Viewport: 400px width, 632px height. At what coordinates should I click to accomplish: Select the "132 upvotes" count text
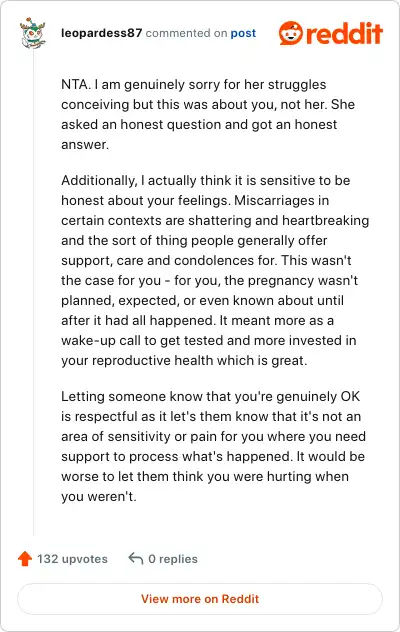tap(73, 559)
